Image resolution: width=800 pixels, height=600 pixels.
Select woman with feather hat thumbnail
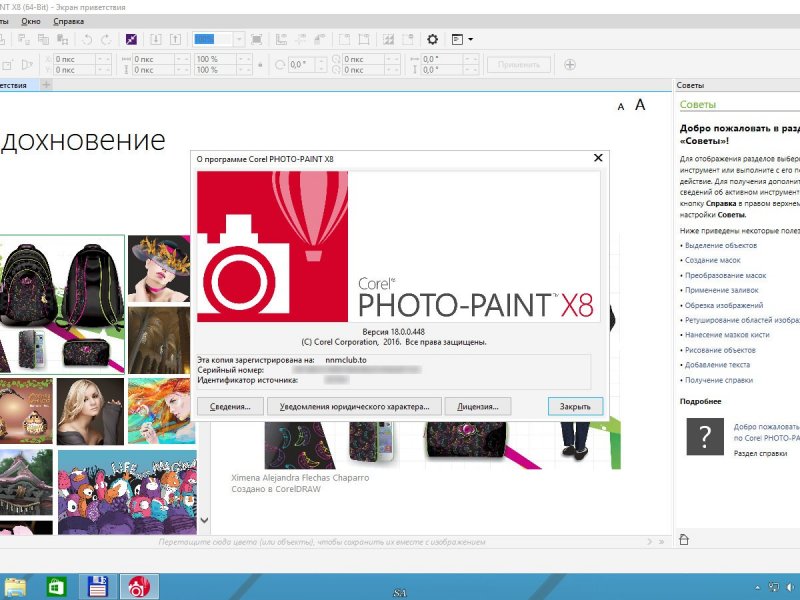159,269
